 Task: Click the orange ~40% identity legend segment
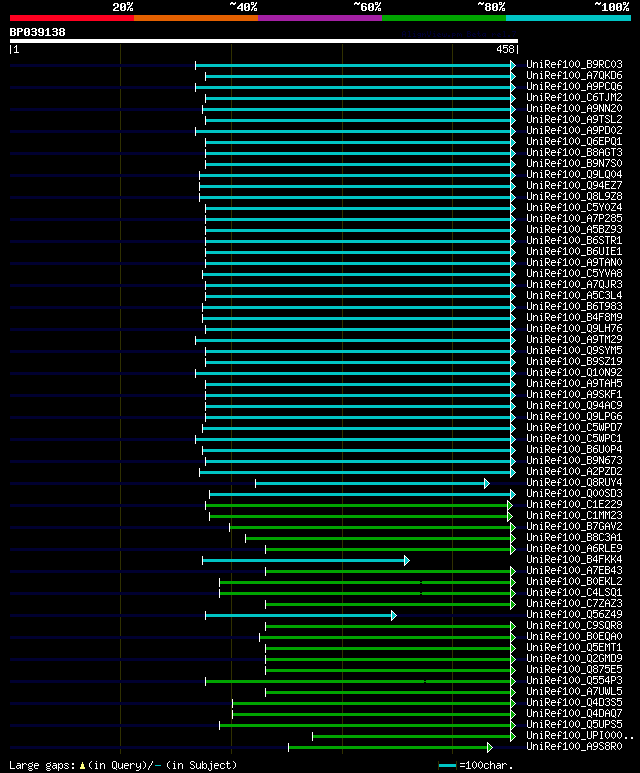[x=196, y=18]
